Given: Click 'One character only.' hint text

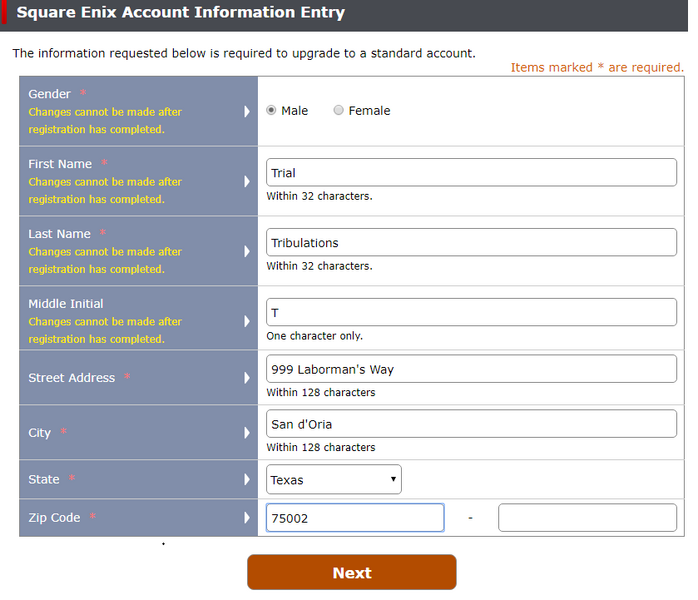Looking at the screenshot, I should 315,336.
